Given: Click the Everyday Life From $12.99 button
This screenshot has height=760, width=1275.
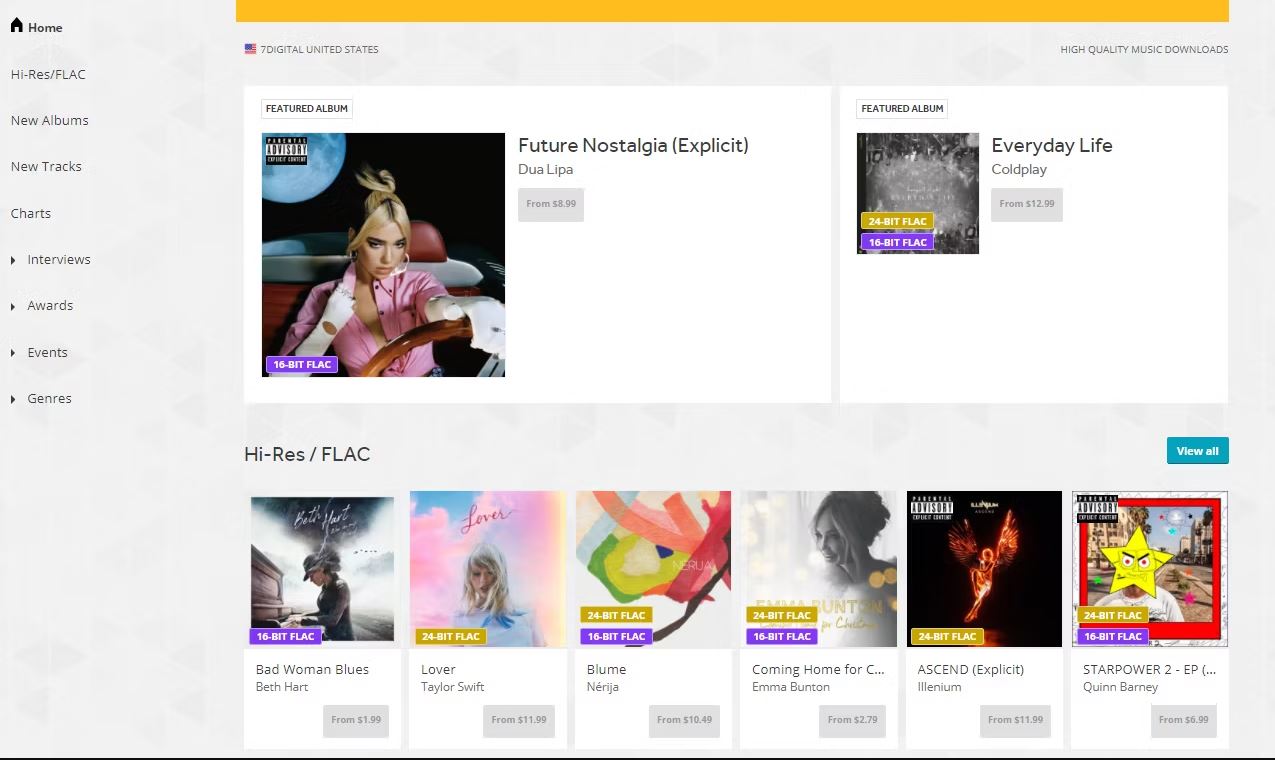Looking at the screenshot, I should pos(1027,204).
